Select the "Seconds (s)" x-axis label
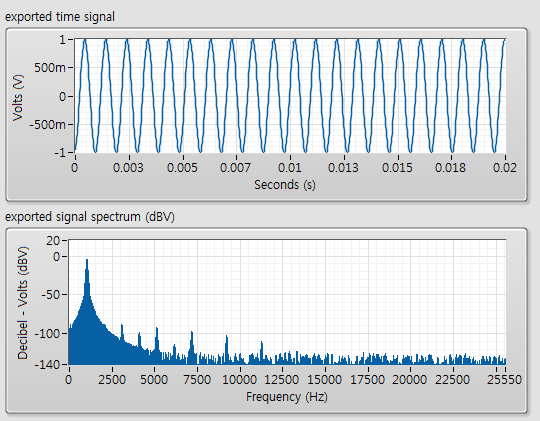The height and width of the screenshot is (421, 540). pos(285,185)
